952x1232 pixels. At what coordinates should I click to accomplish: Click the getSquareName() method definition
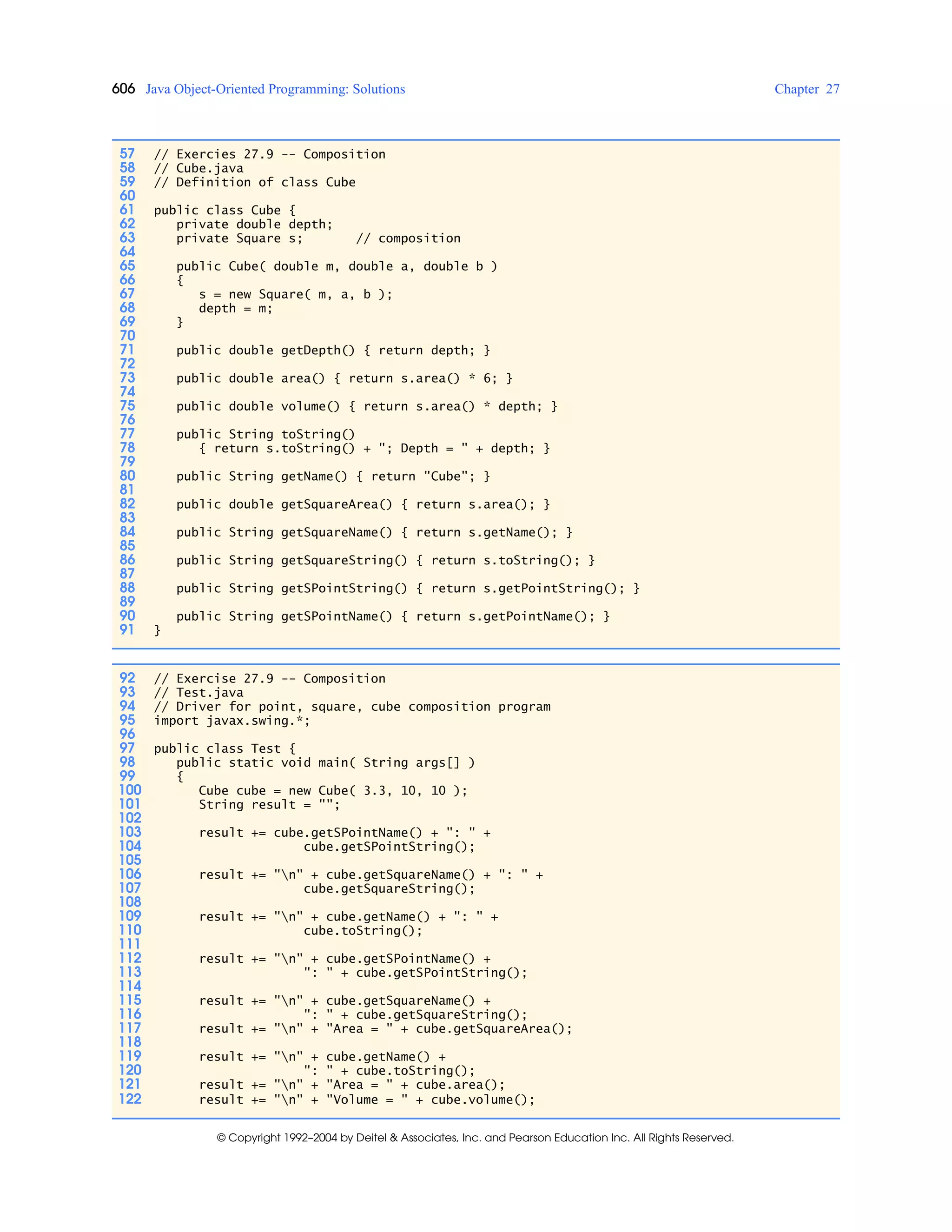pyautogui.click(x=375, y=532)
